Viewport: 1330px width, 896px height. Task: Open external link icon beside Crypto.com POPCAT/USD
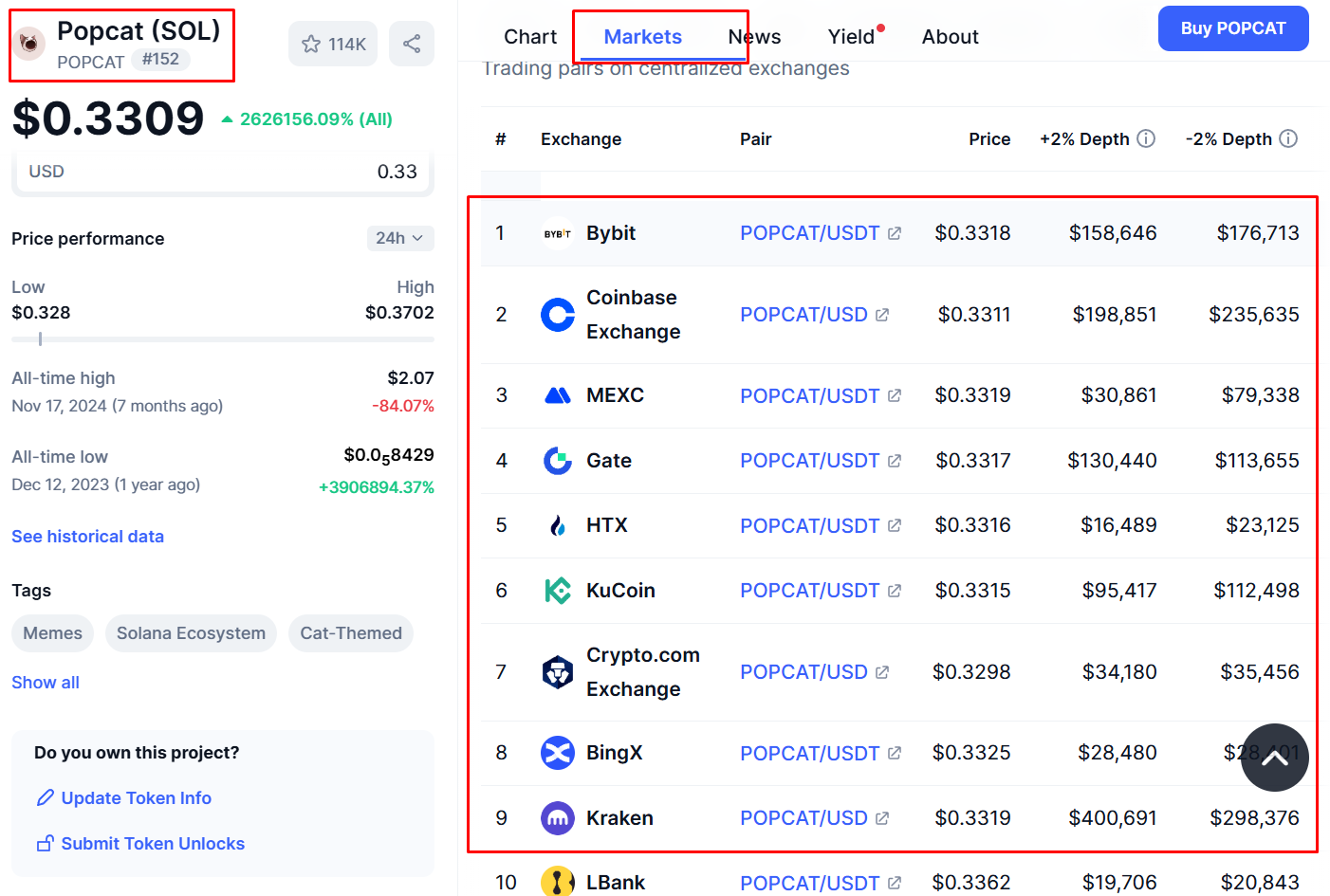882,672
